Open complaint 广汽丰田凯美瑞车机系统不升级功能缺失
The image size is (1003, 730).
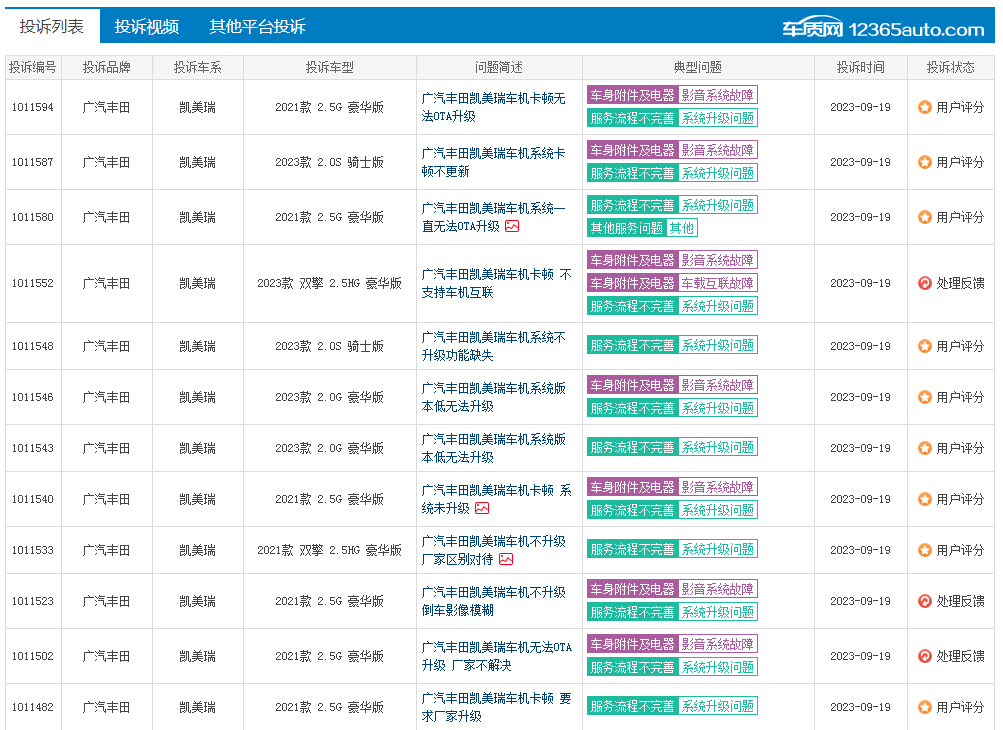[493, 346]
